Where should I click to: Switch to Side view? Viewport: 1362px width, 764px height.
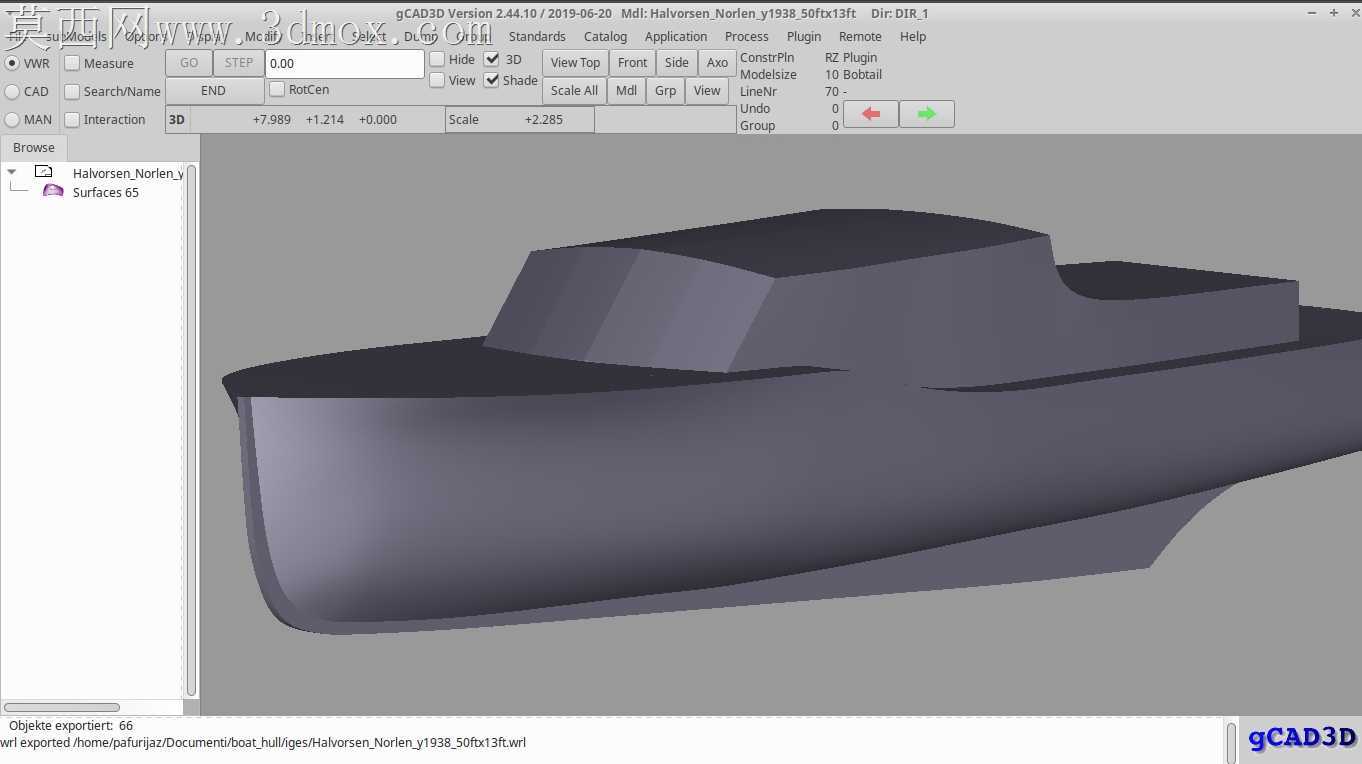click(x=677, y=62)
